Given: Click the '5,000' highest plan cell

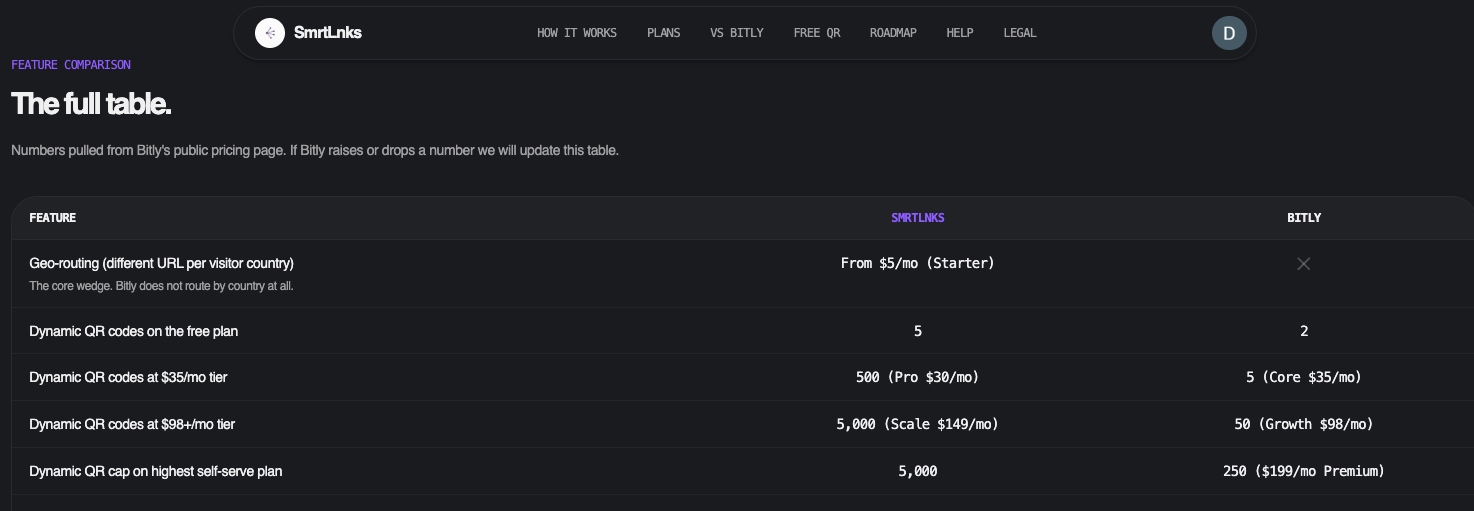Looking at the screenshot, I should click(918, 472).
